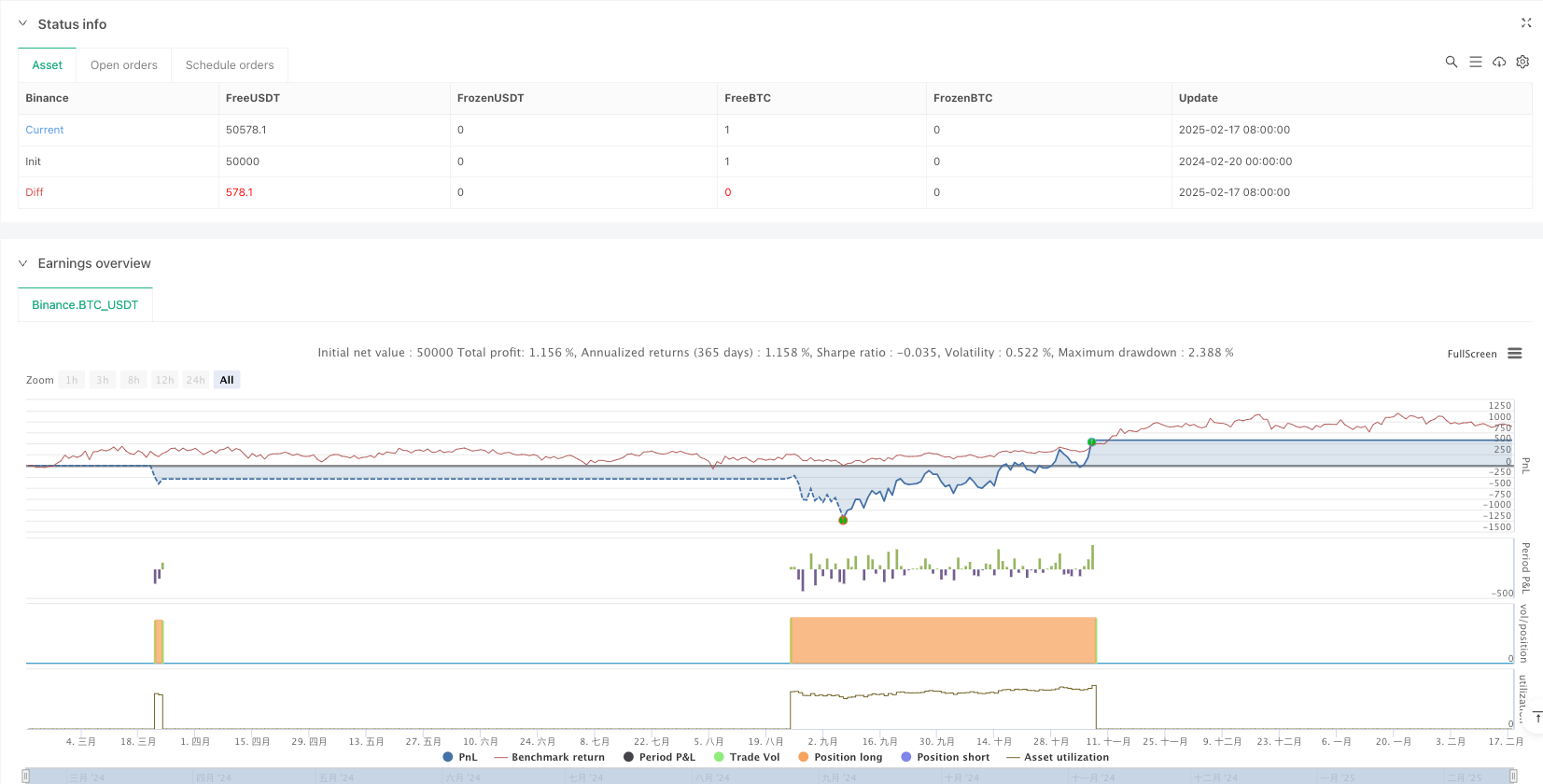Screen dimensions: 1543x784
Task: Click the left handle of chart navigator
Action: (x=26, y=776)
